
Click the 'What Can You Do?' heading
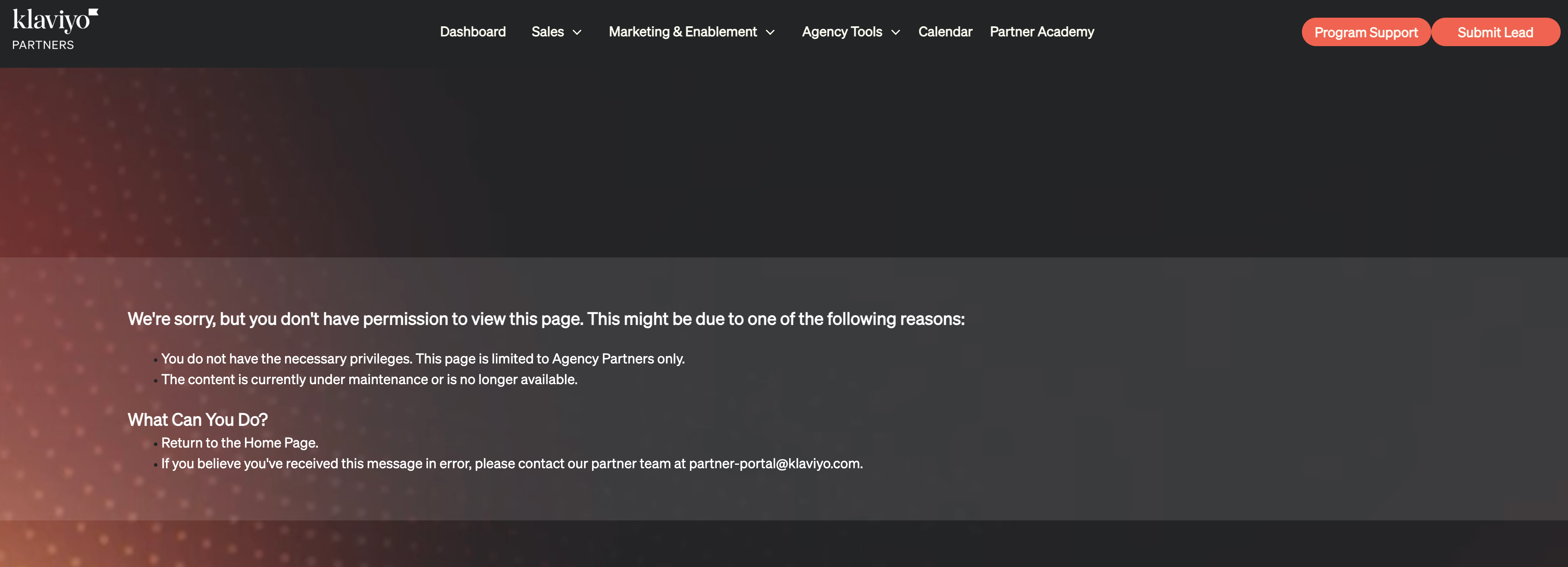tap(197, 420)
